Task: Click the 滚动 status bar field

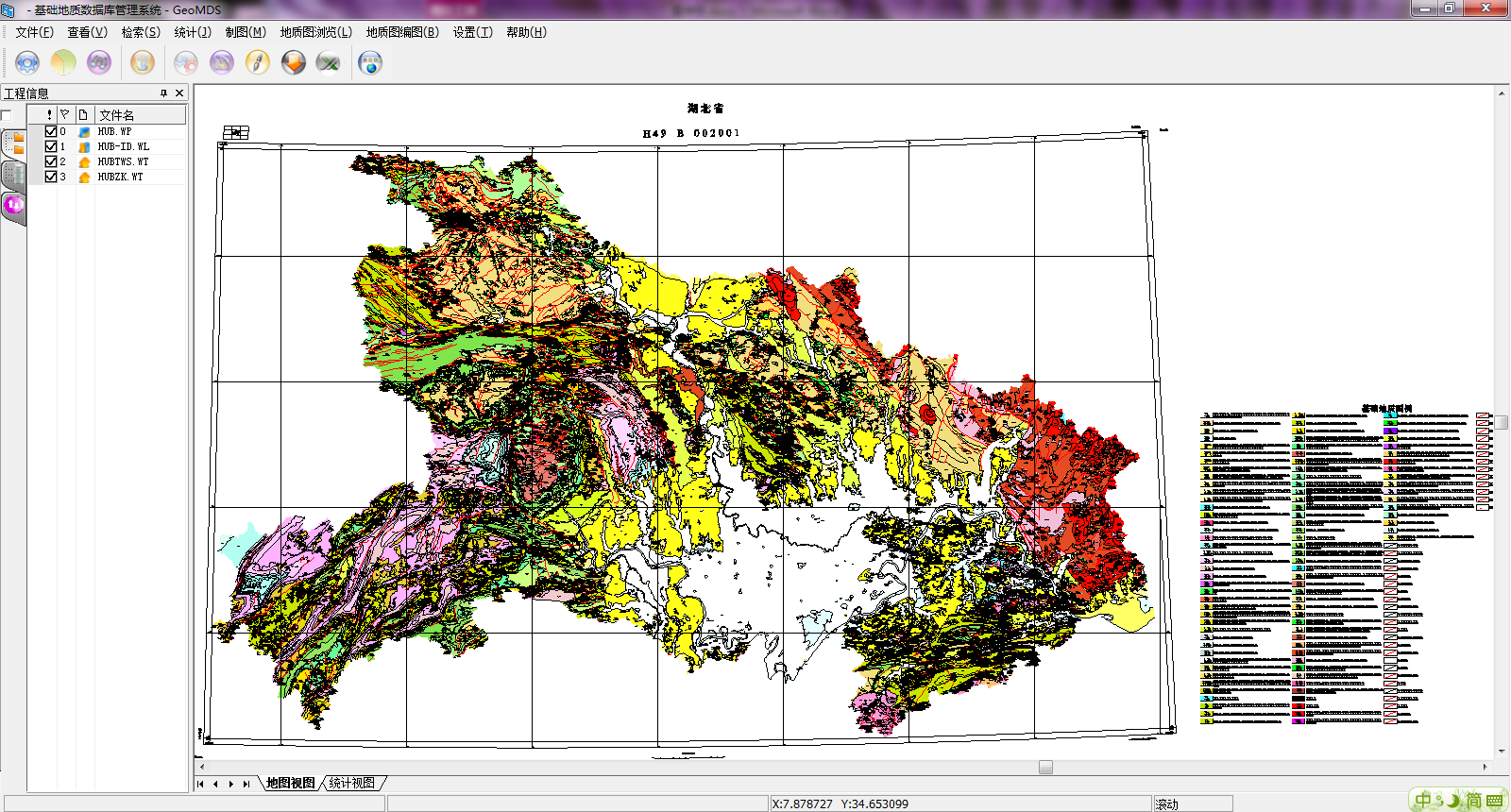Action: point(1192,804)
